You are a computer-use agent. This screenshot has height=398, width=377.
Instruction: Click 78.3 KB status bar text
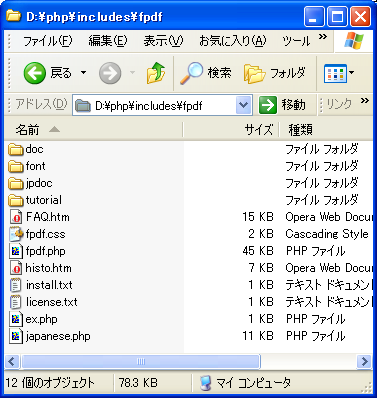(138, 383)
